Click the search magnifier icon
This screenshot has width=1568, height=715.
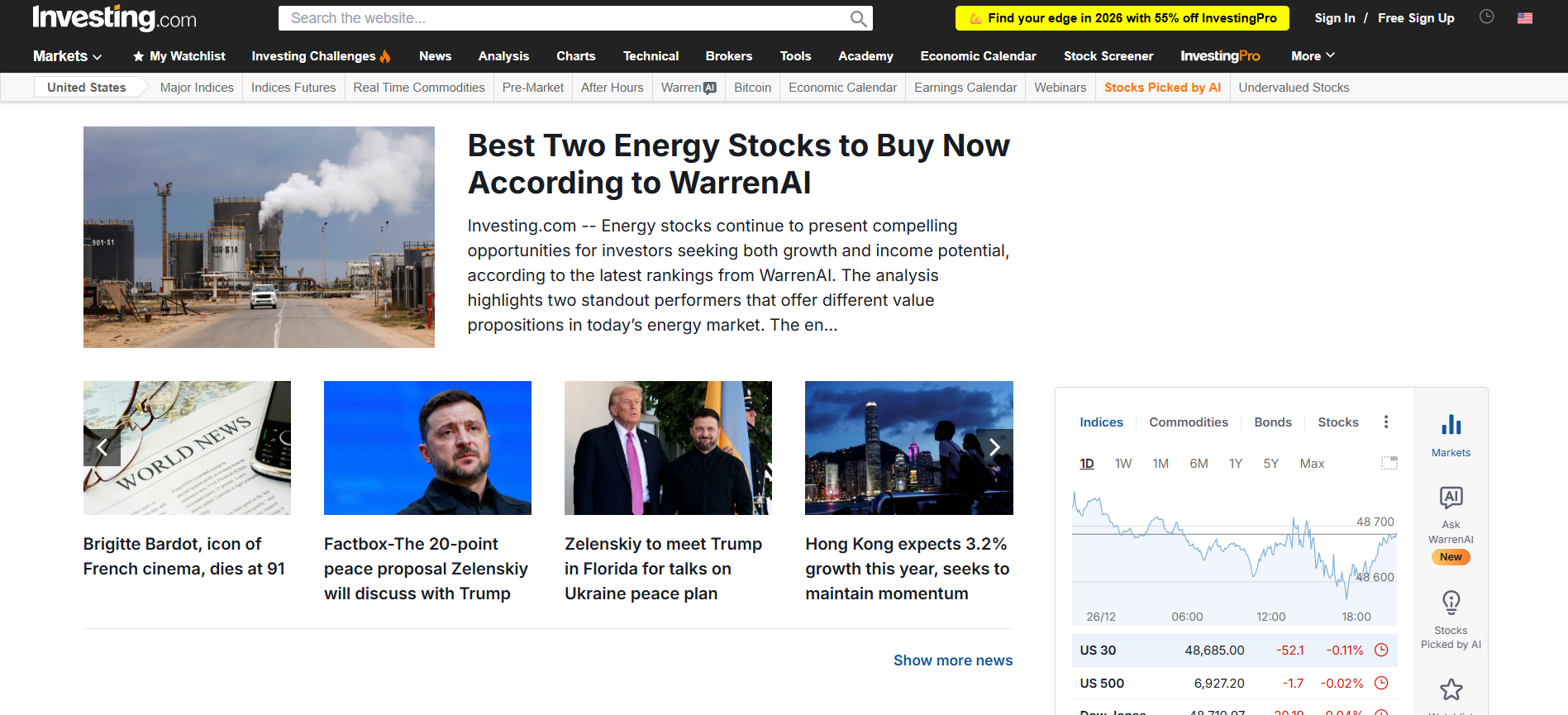click(858, 18)
